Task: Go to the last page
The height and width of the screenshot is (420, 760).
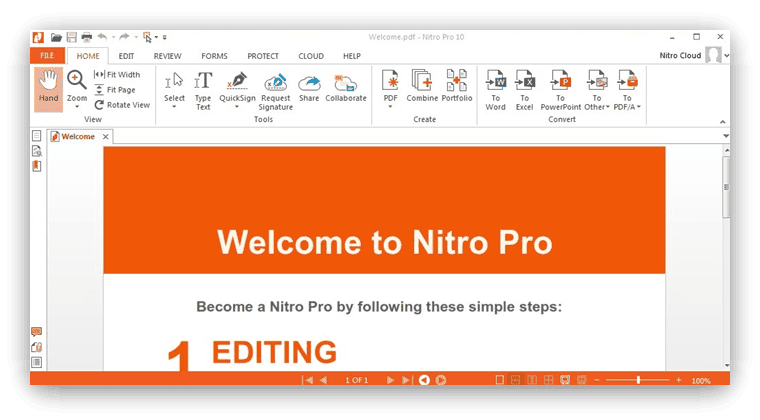Action: click(x=406, y=380)
